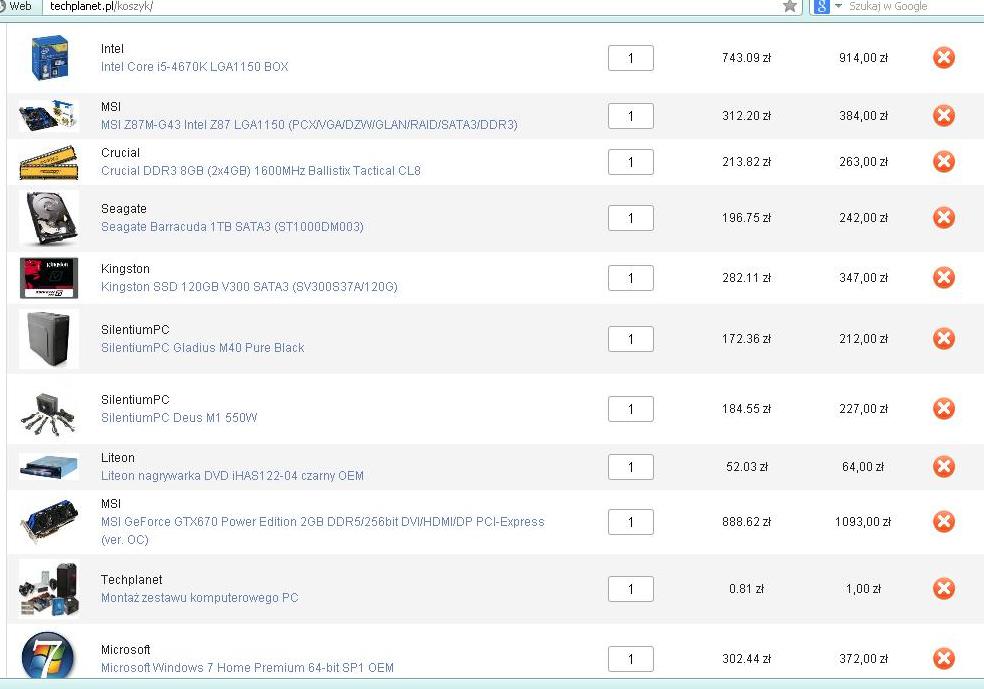Open Liteon nagrywarka DVD iHAS122-04 link

[232, 476]
